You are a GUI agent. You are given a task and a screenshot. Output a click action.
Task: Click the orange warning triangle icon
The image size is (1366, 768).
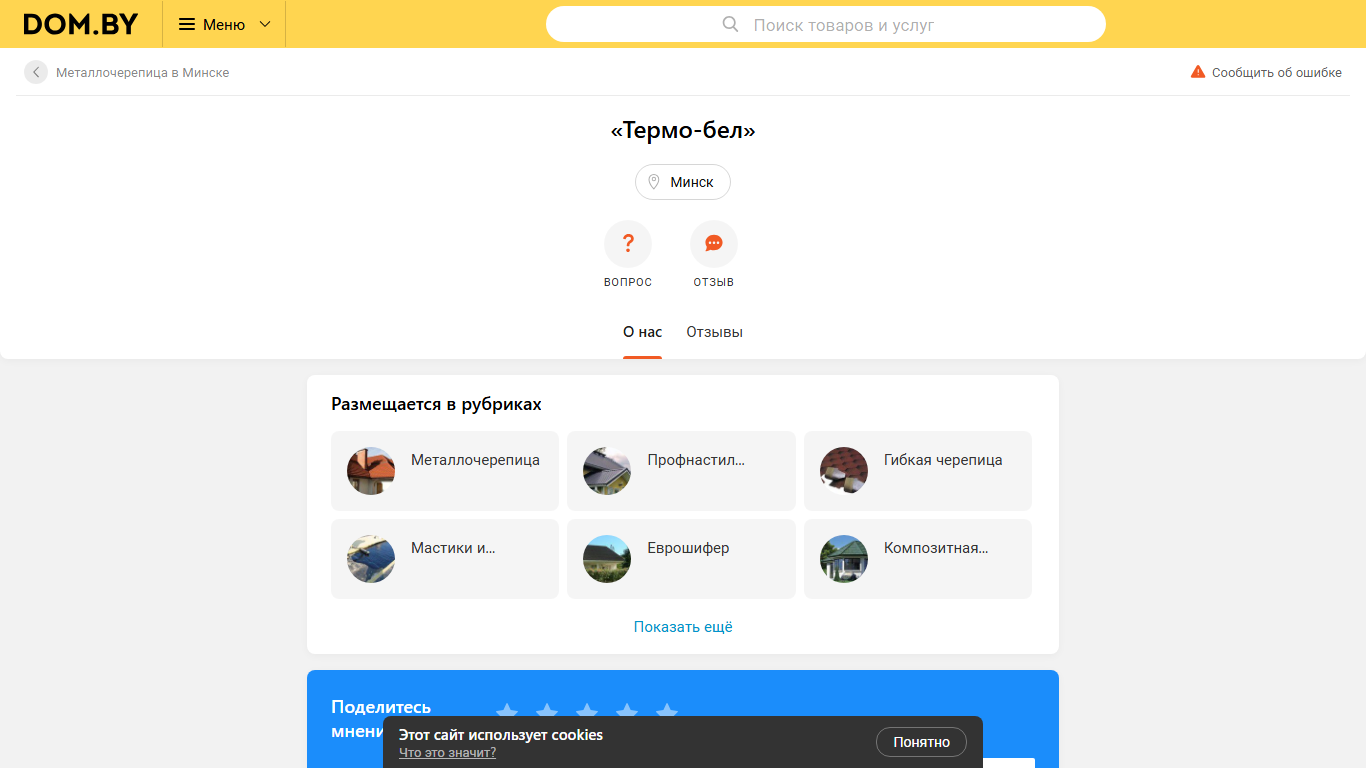coord(1198,72)
